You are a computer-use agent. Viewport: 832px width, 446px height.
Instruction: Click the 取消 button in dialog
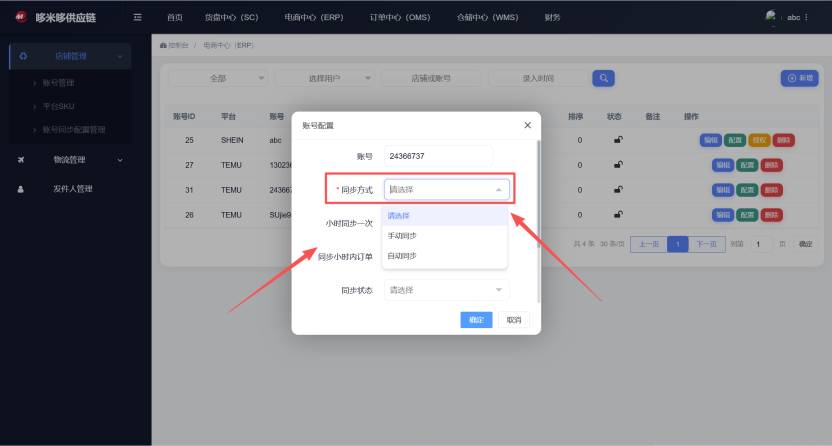point(514,320)
